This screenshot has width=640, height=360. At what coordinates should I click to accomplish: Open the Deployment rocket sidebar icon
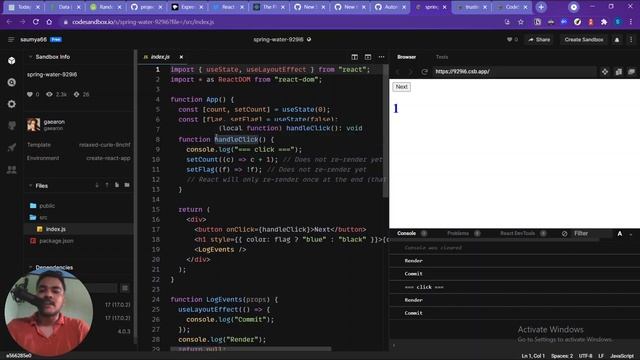pos(11,147)
